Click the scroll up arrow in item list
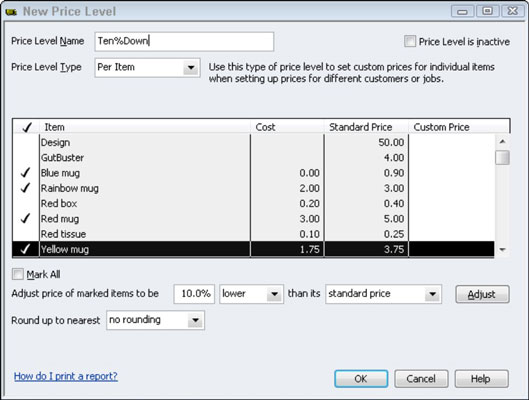Viewport: 529px width, 400px height. (502, 141)
